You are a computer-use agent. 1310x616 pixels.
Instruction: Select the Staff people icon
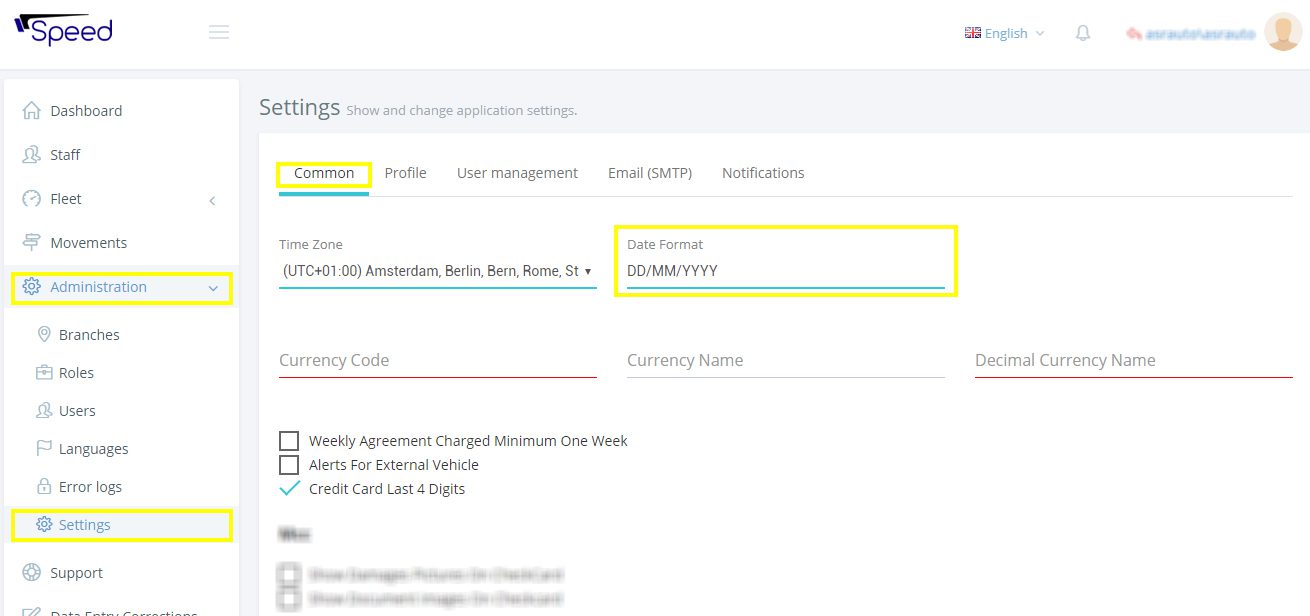point(32,155)
